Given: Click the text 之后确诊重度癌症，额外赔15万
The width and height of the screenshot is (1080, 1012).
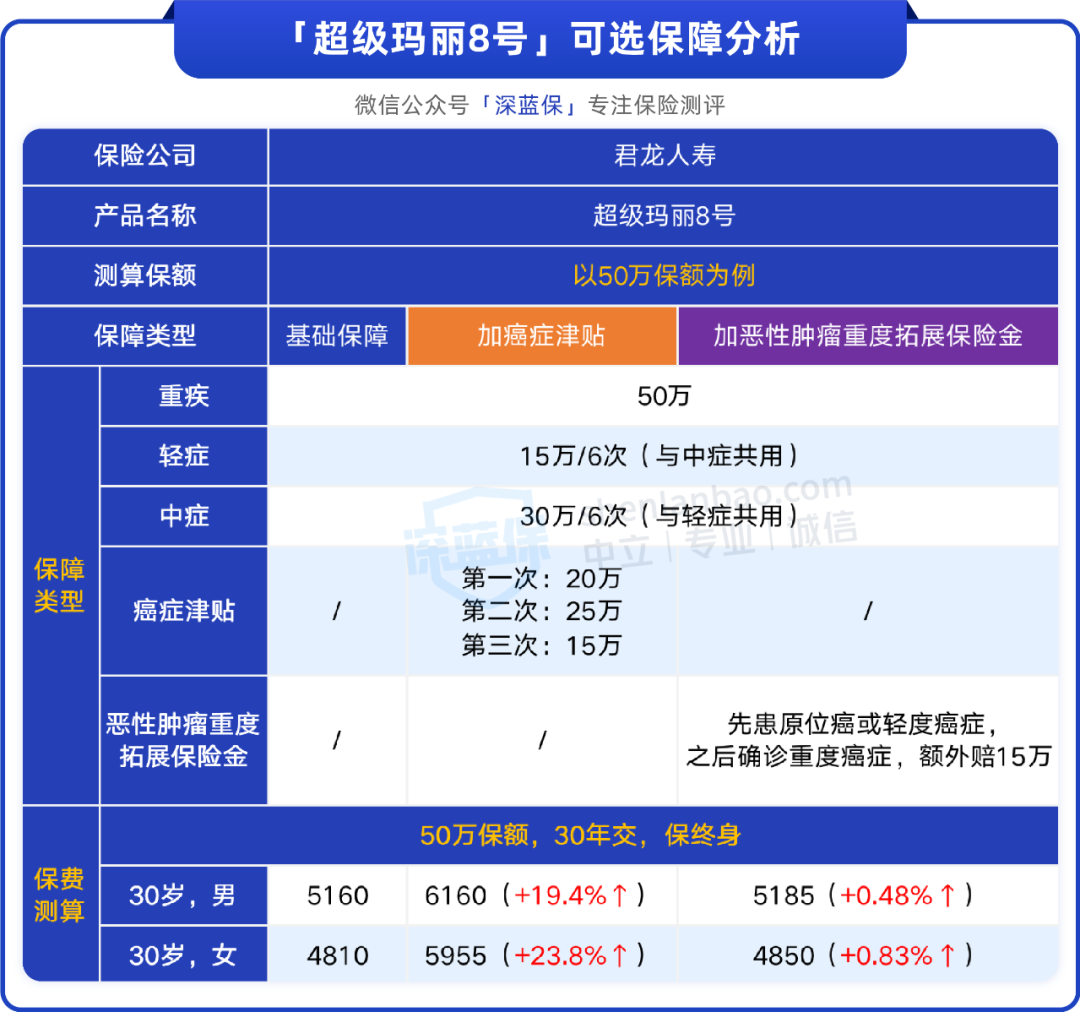Looking at the screenshot, I should pyautogui.click(x=869, y=756).
